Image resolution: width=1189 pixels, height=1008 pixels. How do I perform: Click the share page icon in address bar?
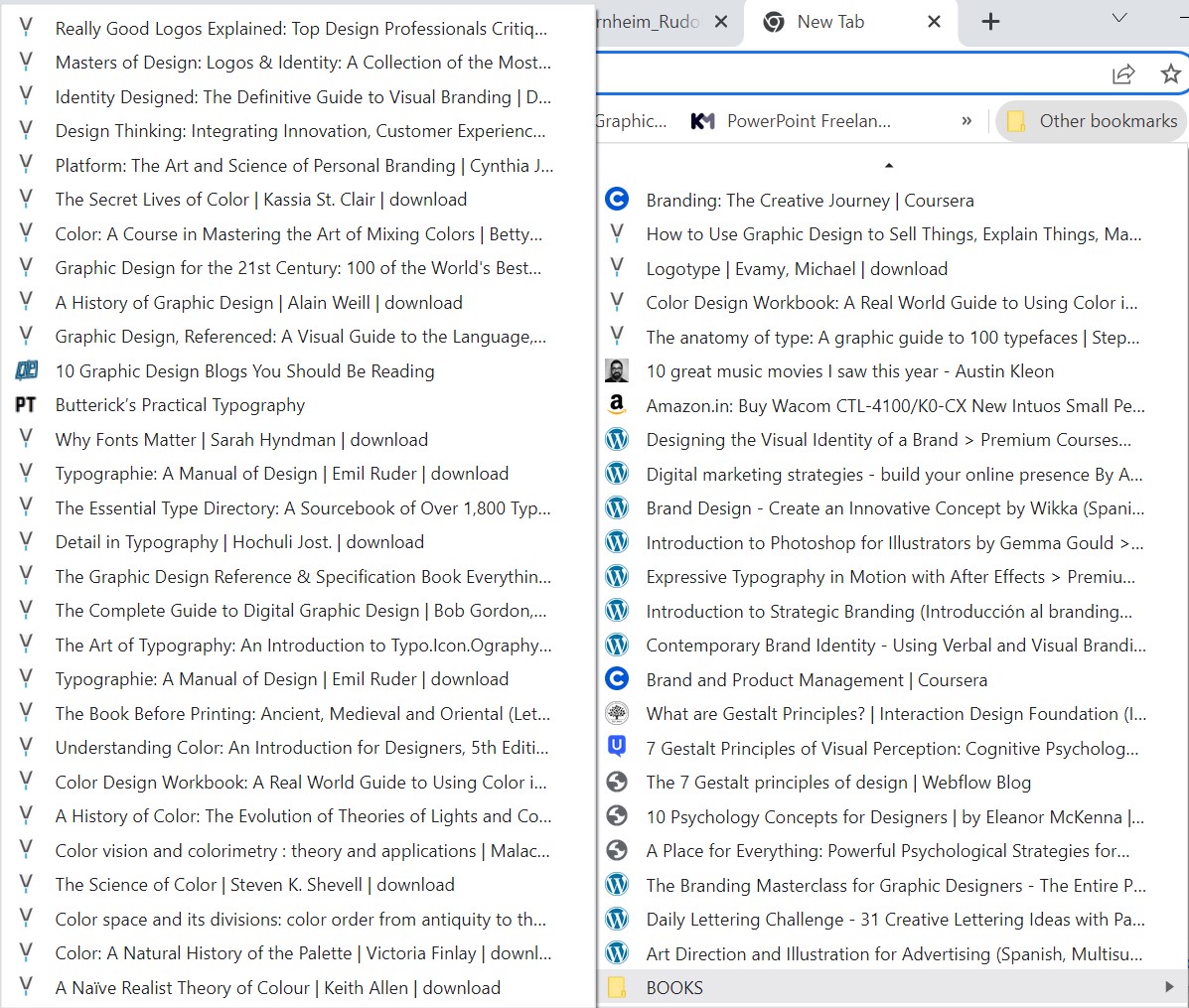(x=1123, y=73)
